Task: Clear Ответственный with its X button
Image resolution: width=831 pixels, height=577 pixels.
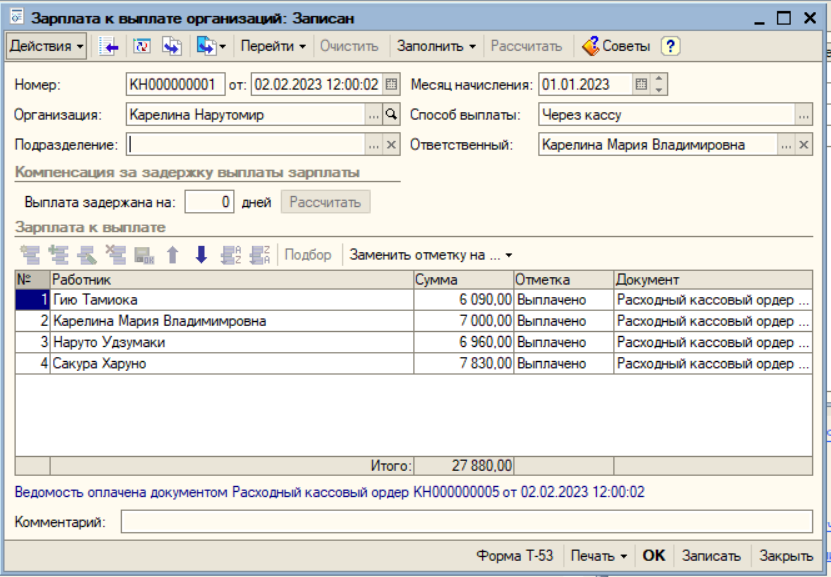Action: pyautogui.click(x=803, y=145)
